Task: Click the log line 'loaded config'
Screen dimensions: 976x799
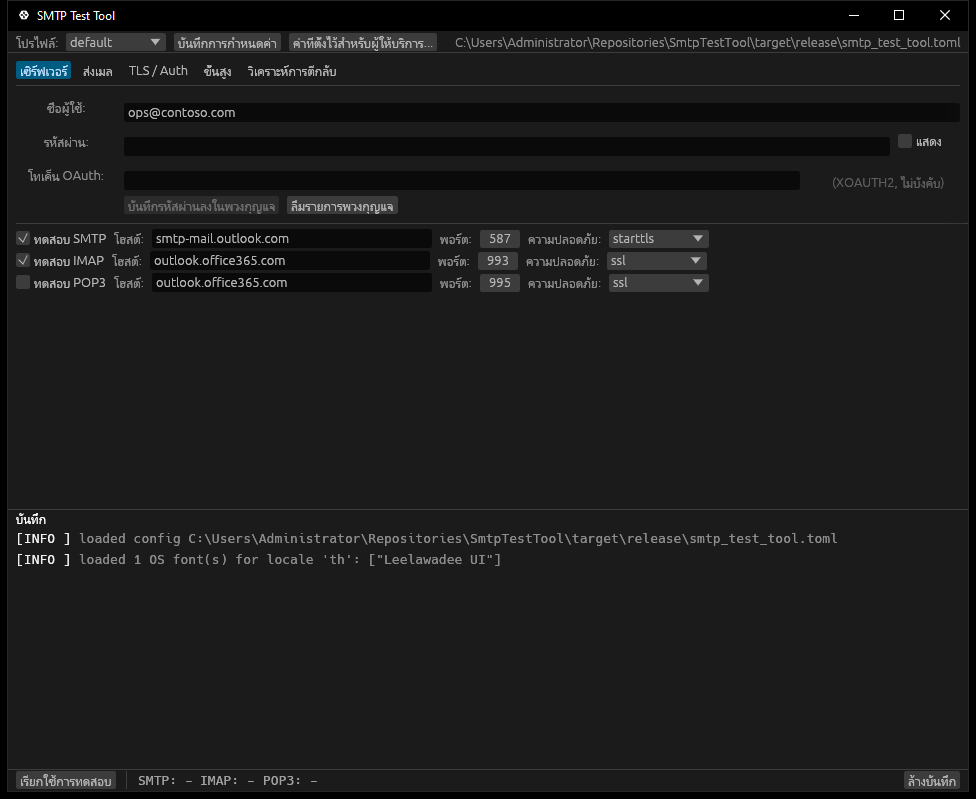Action: coord(427,538)
